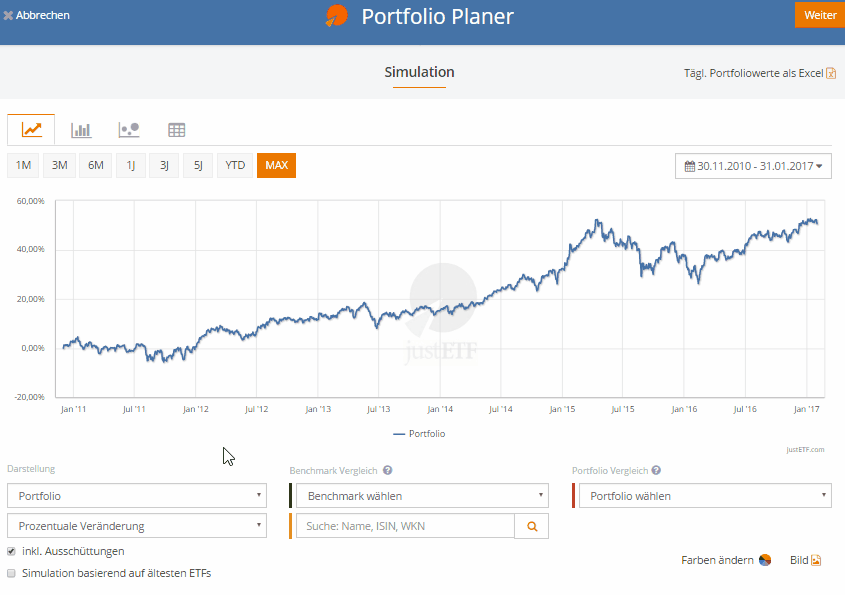Open the scatter plot view icon

[x=129, y=129]
